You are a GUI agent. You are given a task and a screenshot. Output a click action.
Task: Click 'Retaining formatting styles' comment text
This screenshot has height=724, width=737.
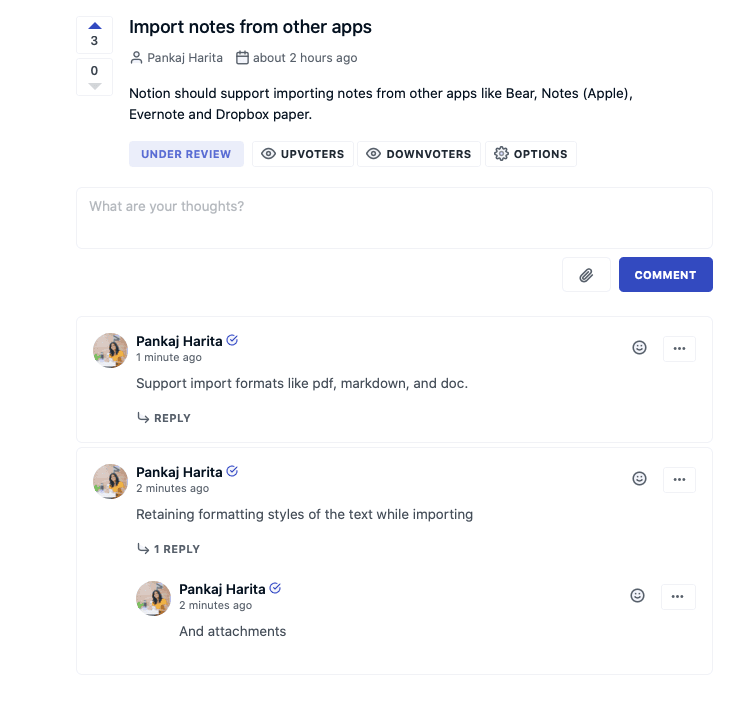pyautogui.click(x=305, y=514)
